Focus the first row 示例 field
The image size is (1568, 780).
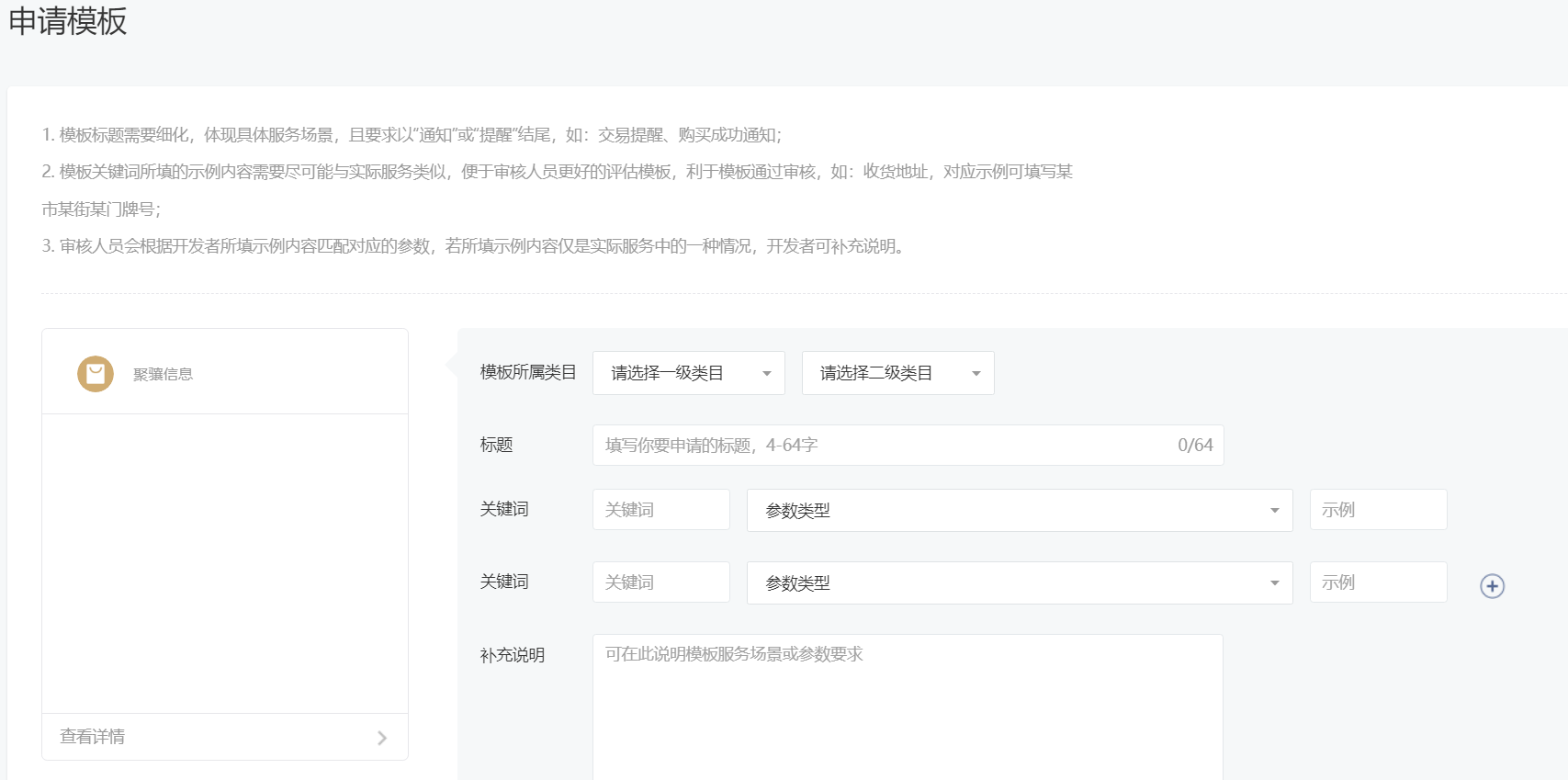click(1377, 510)
